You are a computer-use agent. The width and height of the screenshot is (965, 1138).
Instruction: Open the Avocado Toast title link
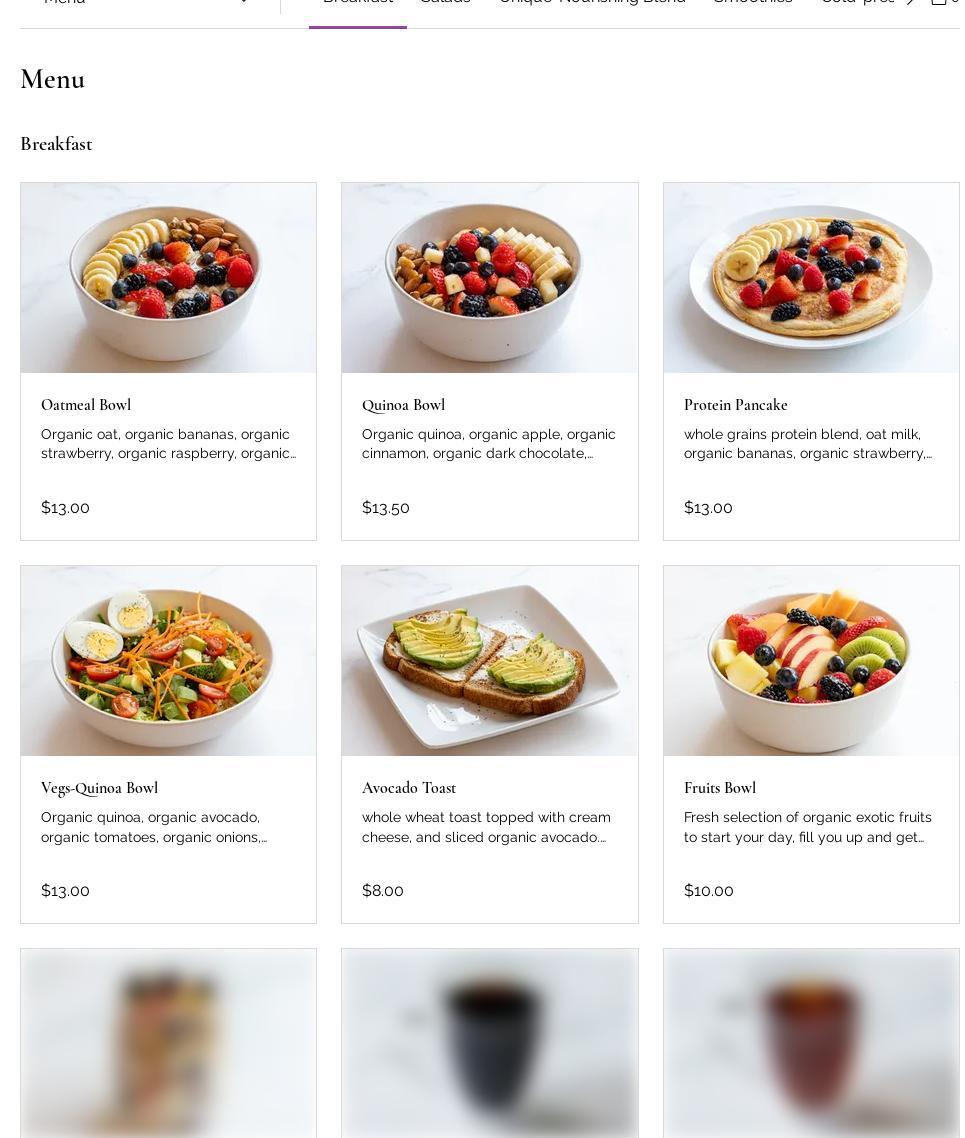(408, 788)
